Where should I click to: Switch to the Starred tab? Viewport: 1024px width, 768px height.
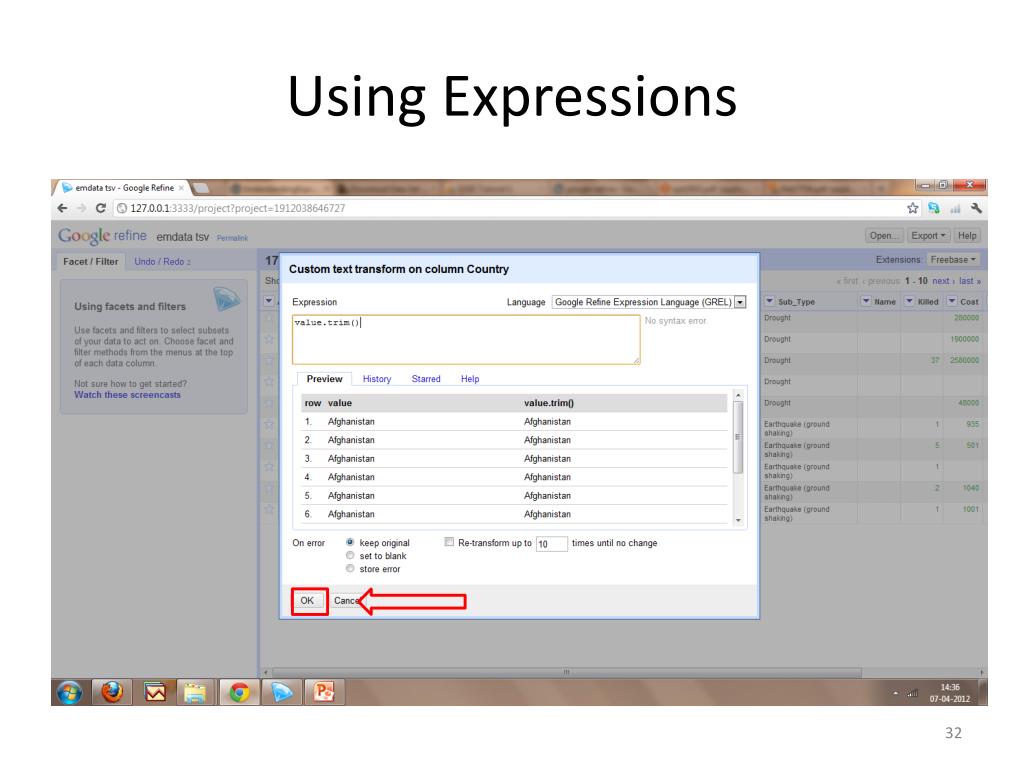pyautogui.click(x=426, y=379)
